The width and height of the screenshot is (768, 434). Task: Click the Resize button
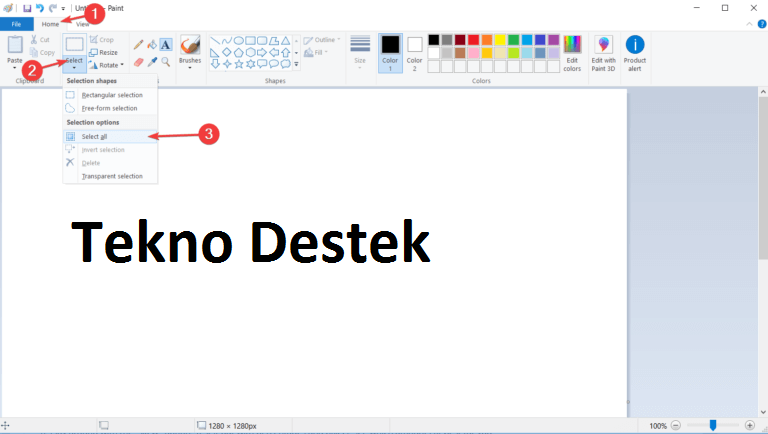click(103, 52)
